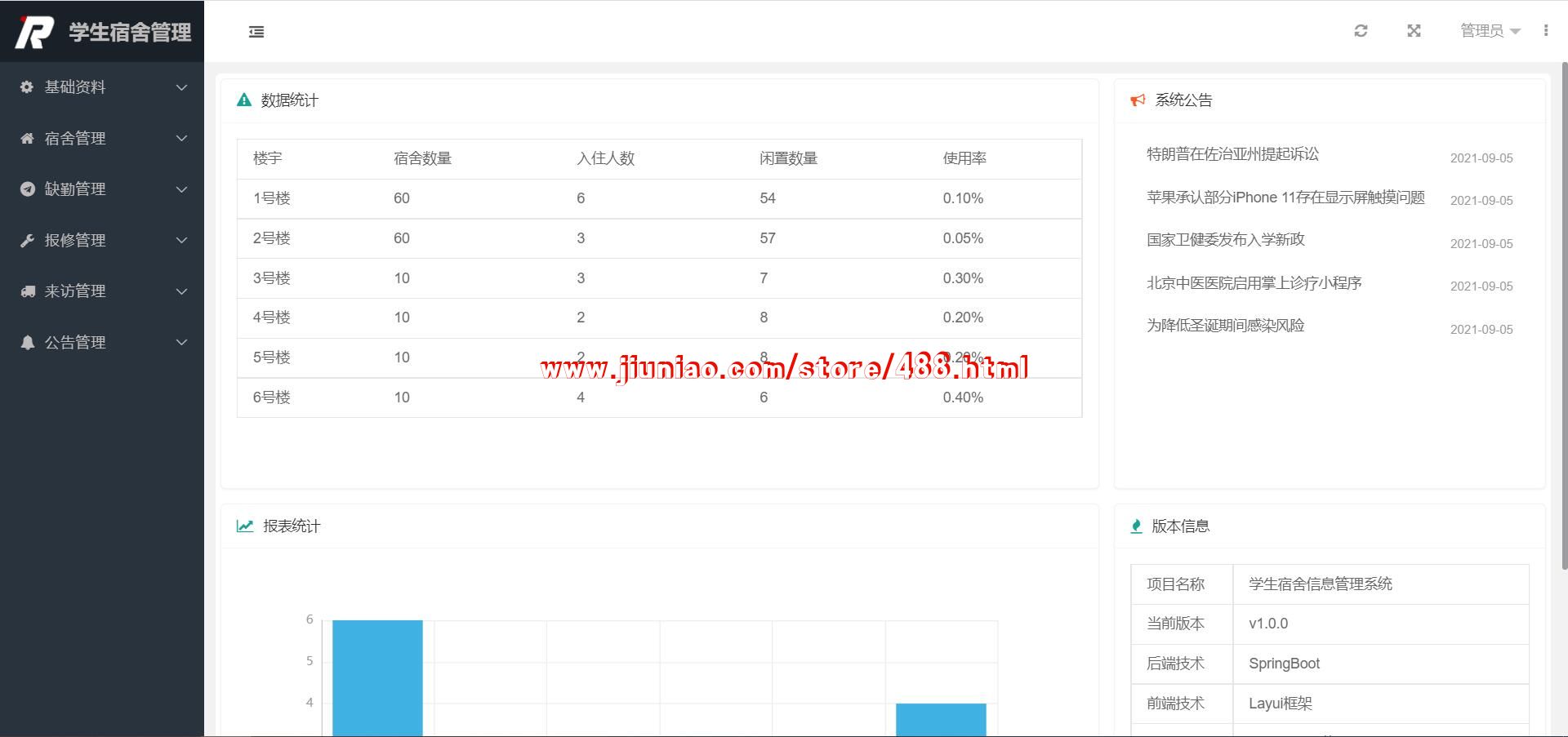The image size is (1568, 737).
Task: Click the 0.30% usage rate value
Action: 963,278
